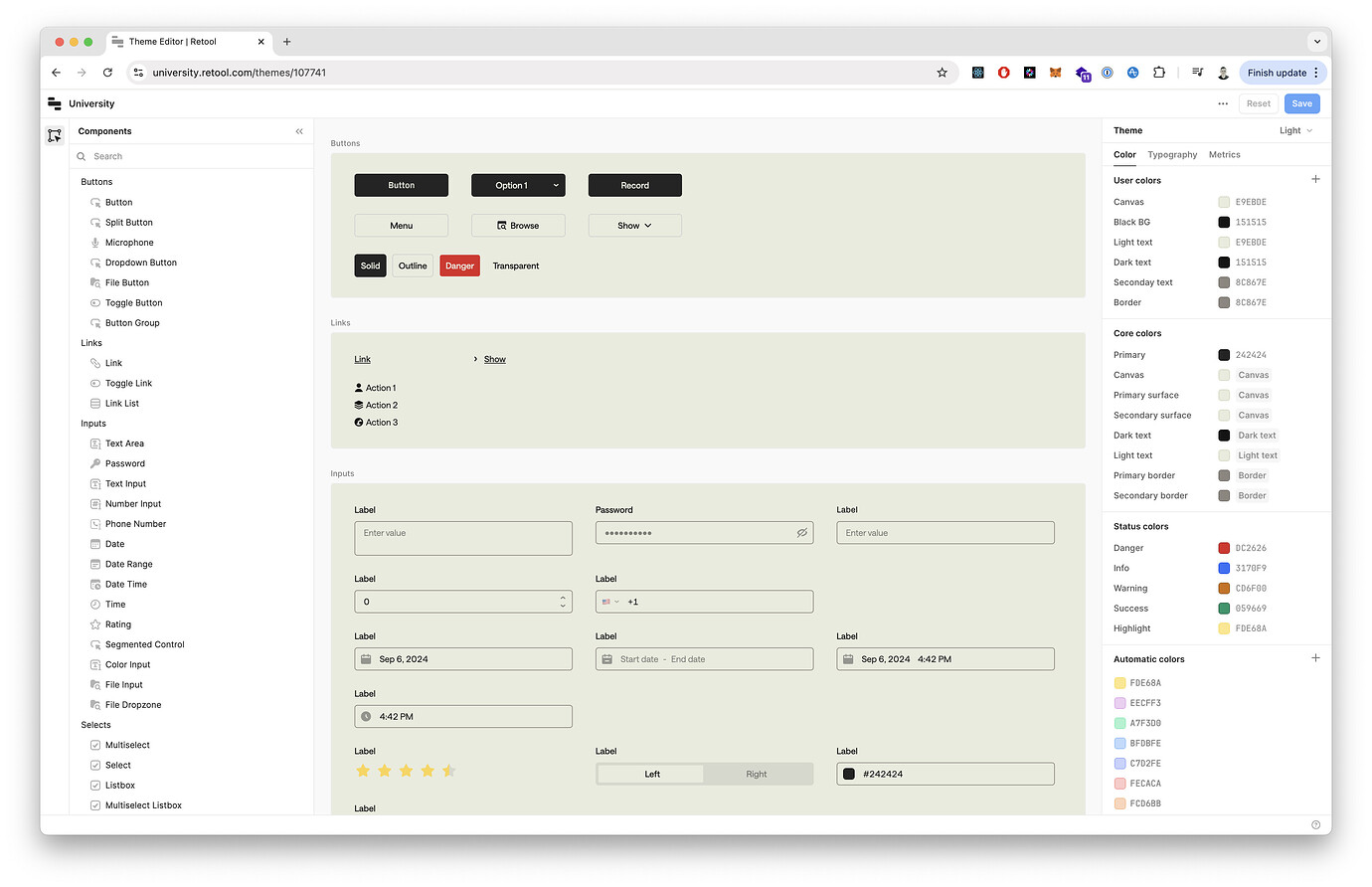Click the clock icon in 4:42 PM time field
The image size is (1372, 887).
[x=366, y=717]
